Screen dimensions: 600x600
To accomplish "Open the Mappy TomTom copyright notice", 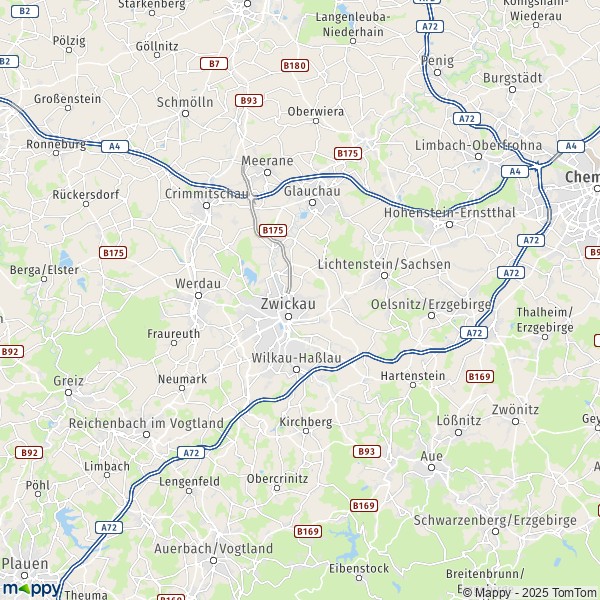I will [x=531, y=592].
